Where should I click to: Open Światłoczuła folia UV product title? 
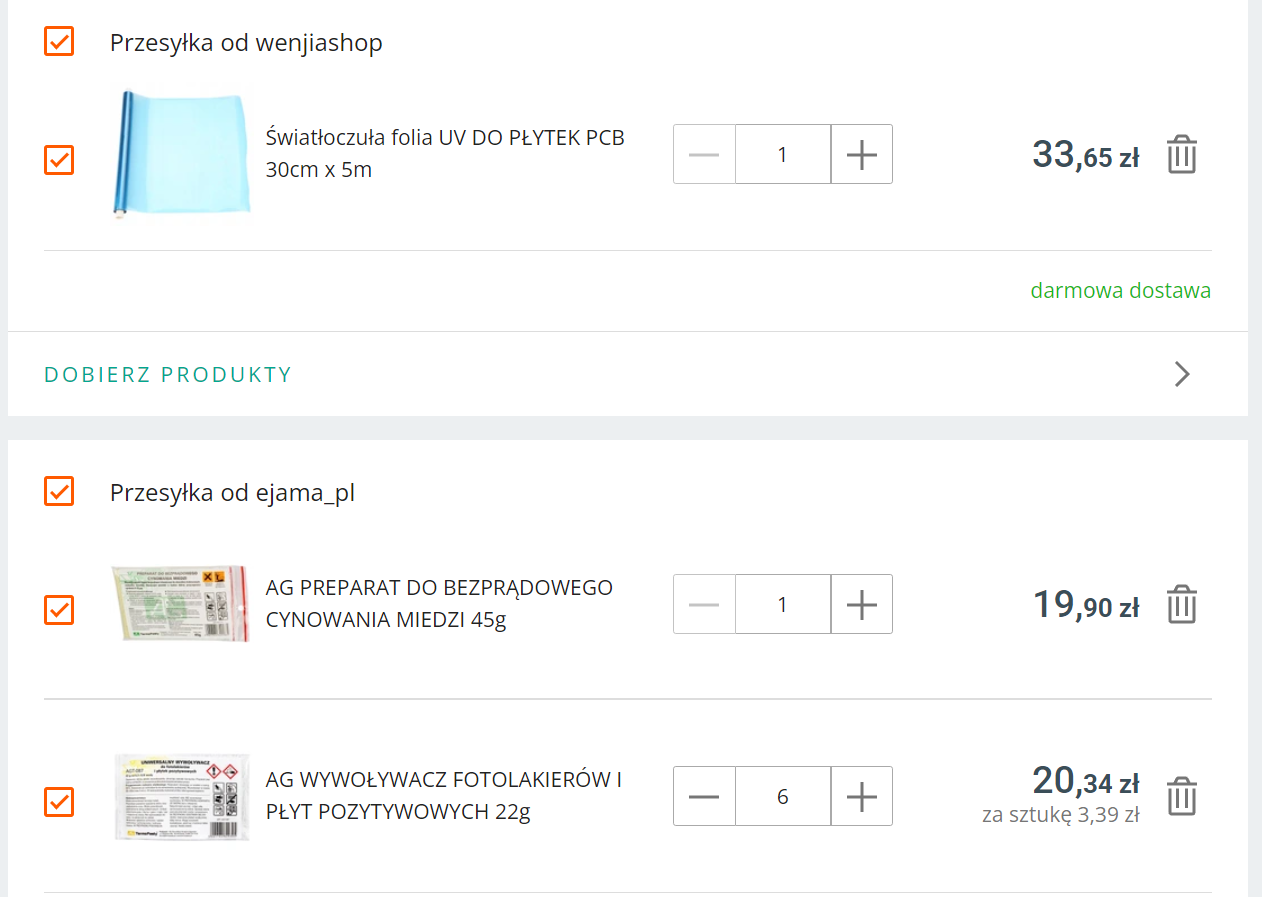point(445,153)
